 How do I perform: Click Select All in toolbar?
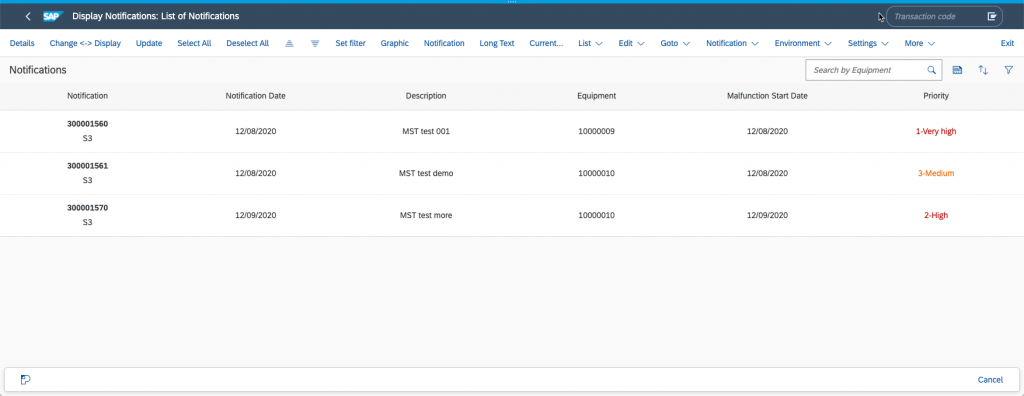[195, 43]
